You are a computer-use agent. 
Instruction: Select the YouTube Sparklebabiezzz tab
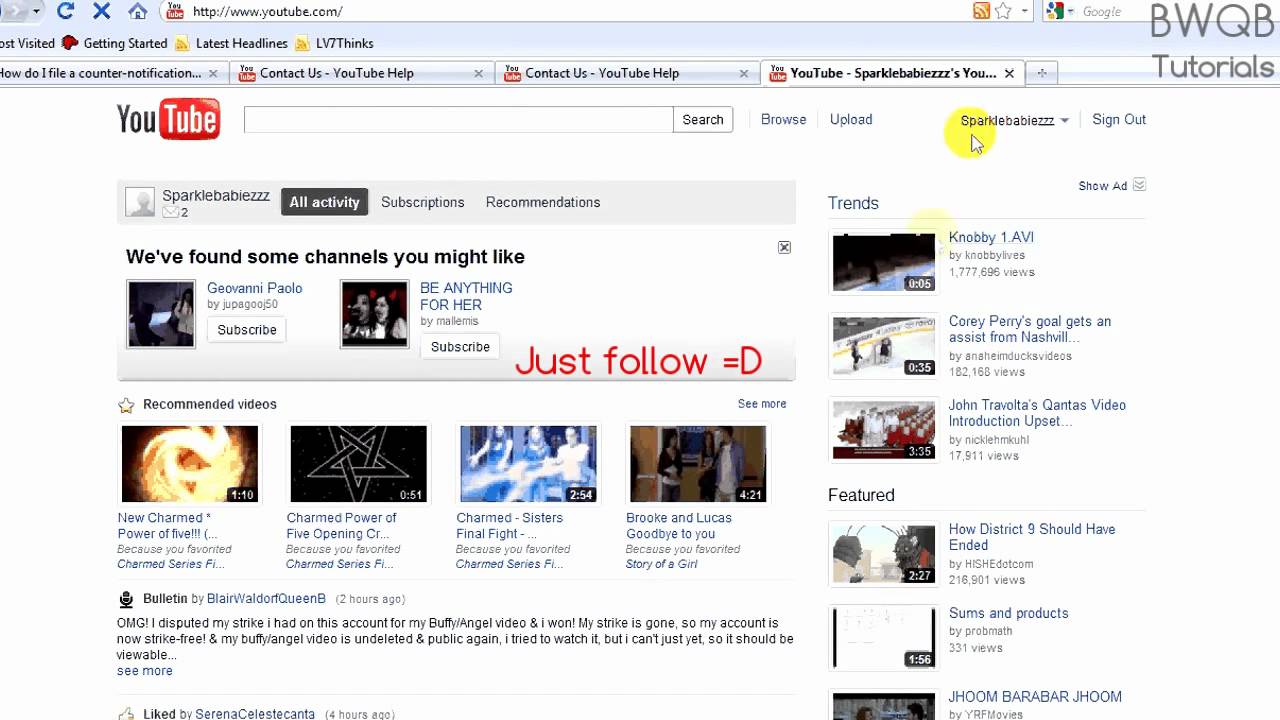890,73
